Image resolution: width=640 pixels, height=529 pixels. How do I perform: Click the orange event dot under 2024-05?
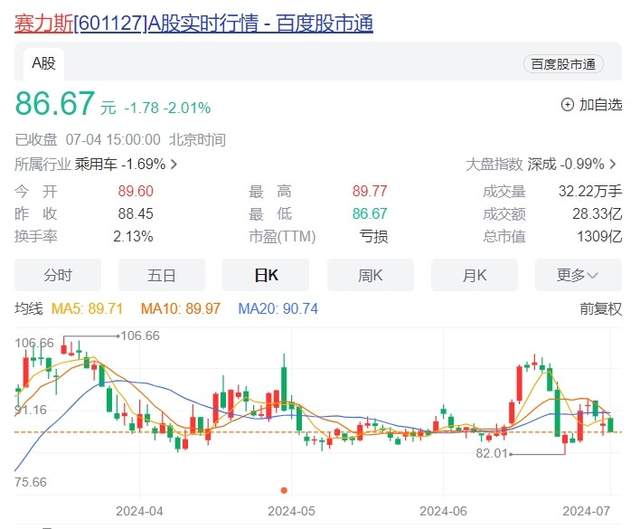click(x=284, y=490)
